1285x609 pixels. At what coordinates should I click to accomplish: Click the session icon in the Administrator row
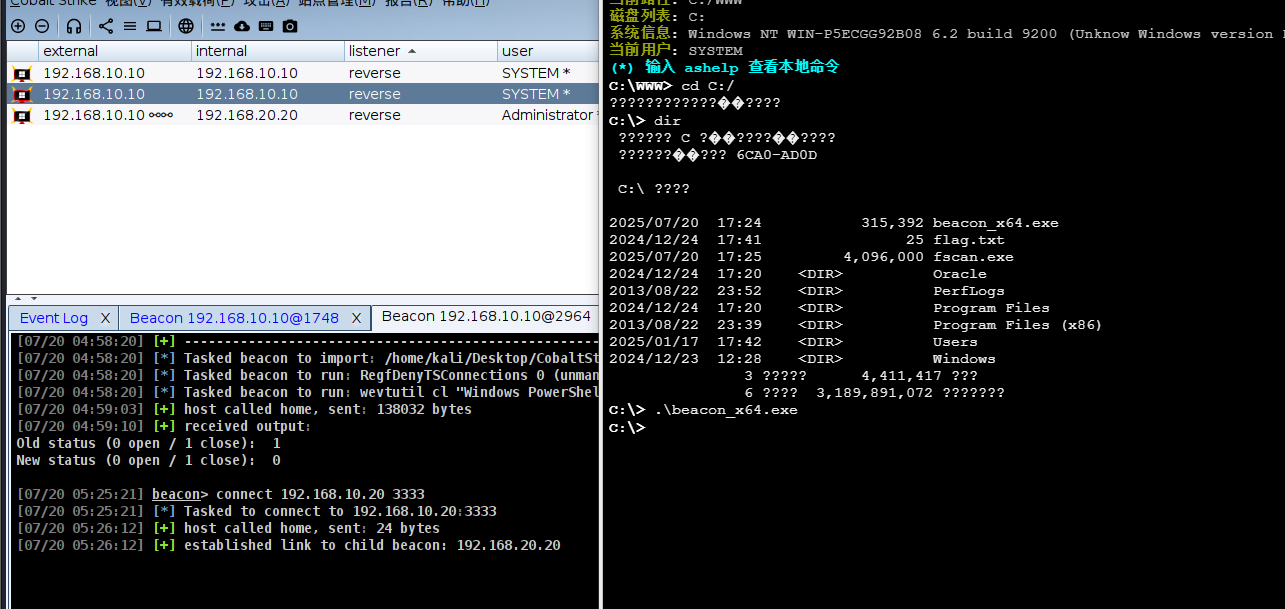click(22, 115)
